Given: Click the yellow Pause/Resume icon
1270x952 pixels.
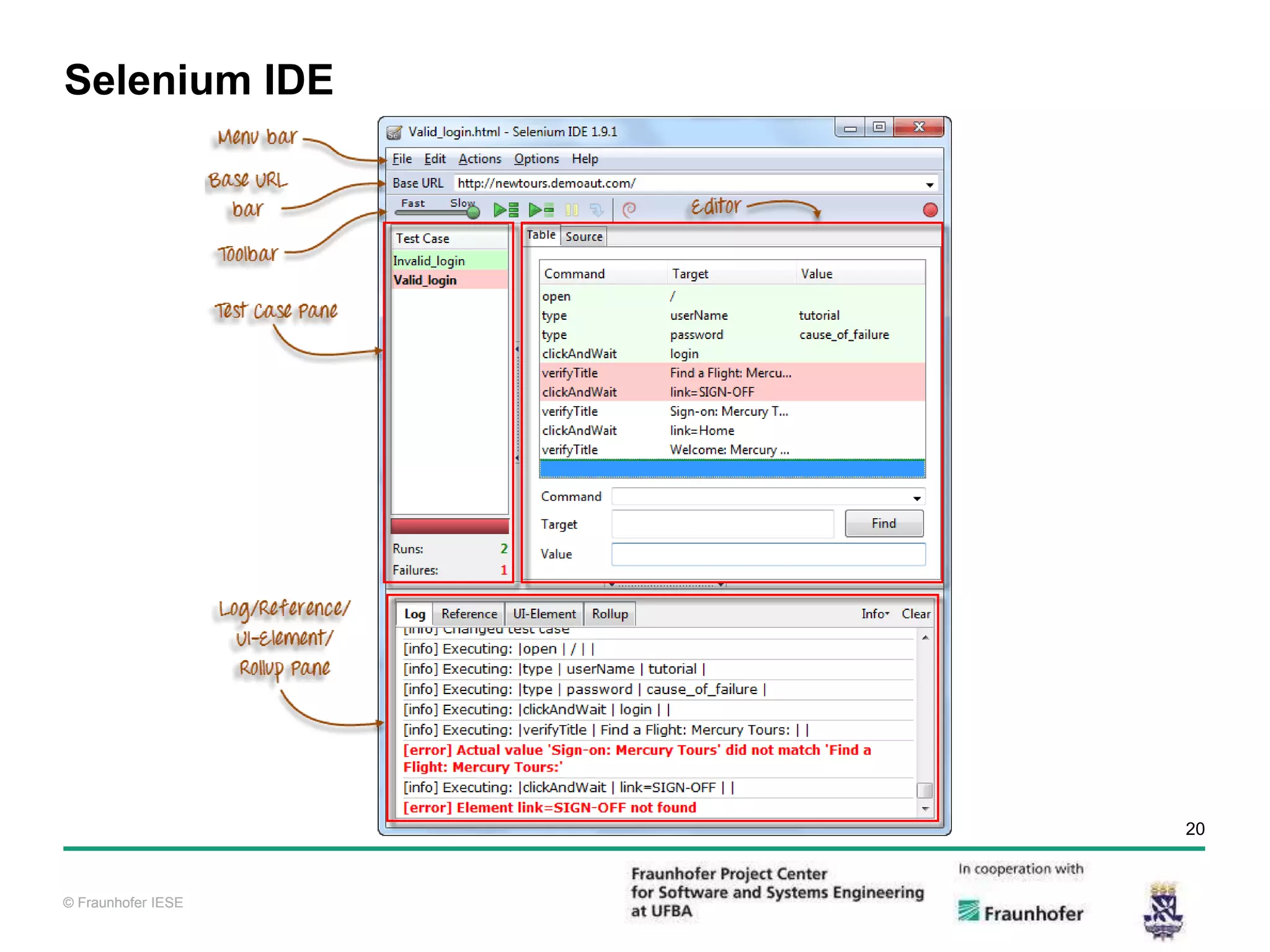Looking at the screenshot, I should click(x=572, y=211).
